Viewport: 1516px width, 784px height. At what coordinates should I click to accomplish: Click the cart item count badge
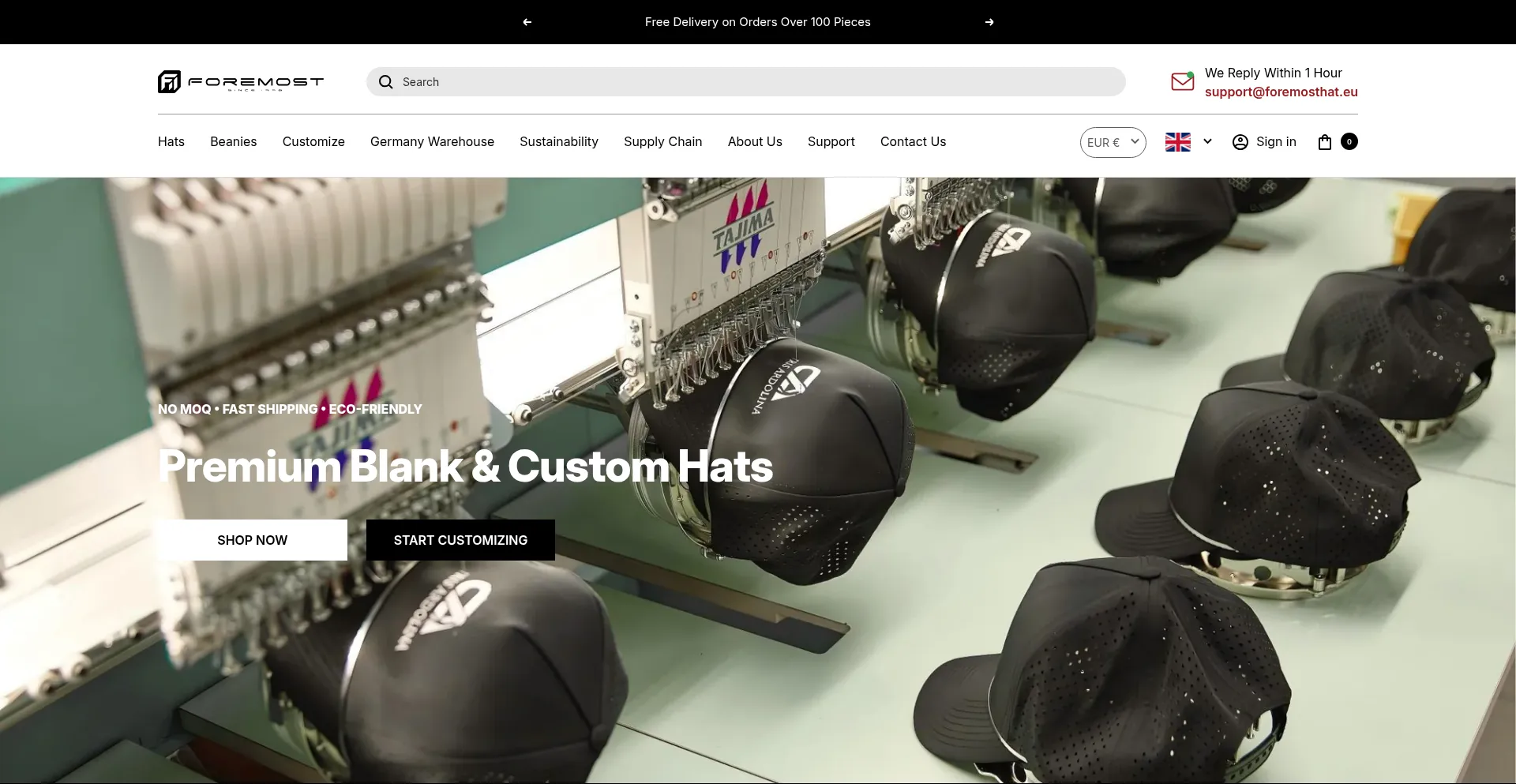pos(1349,141)
